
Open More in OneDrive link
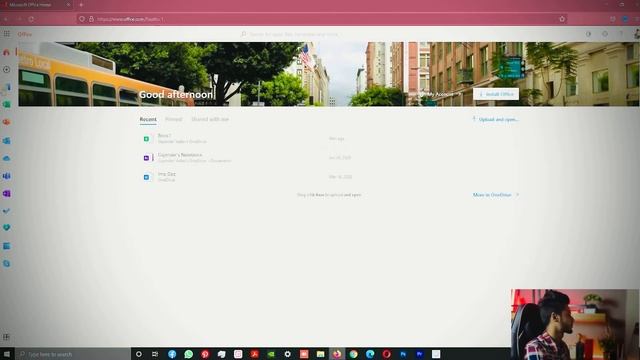pyautogui.click(x=496, y=195)
